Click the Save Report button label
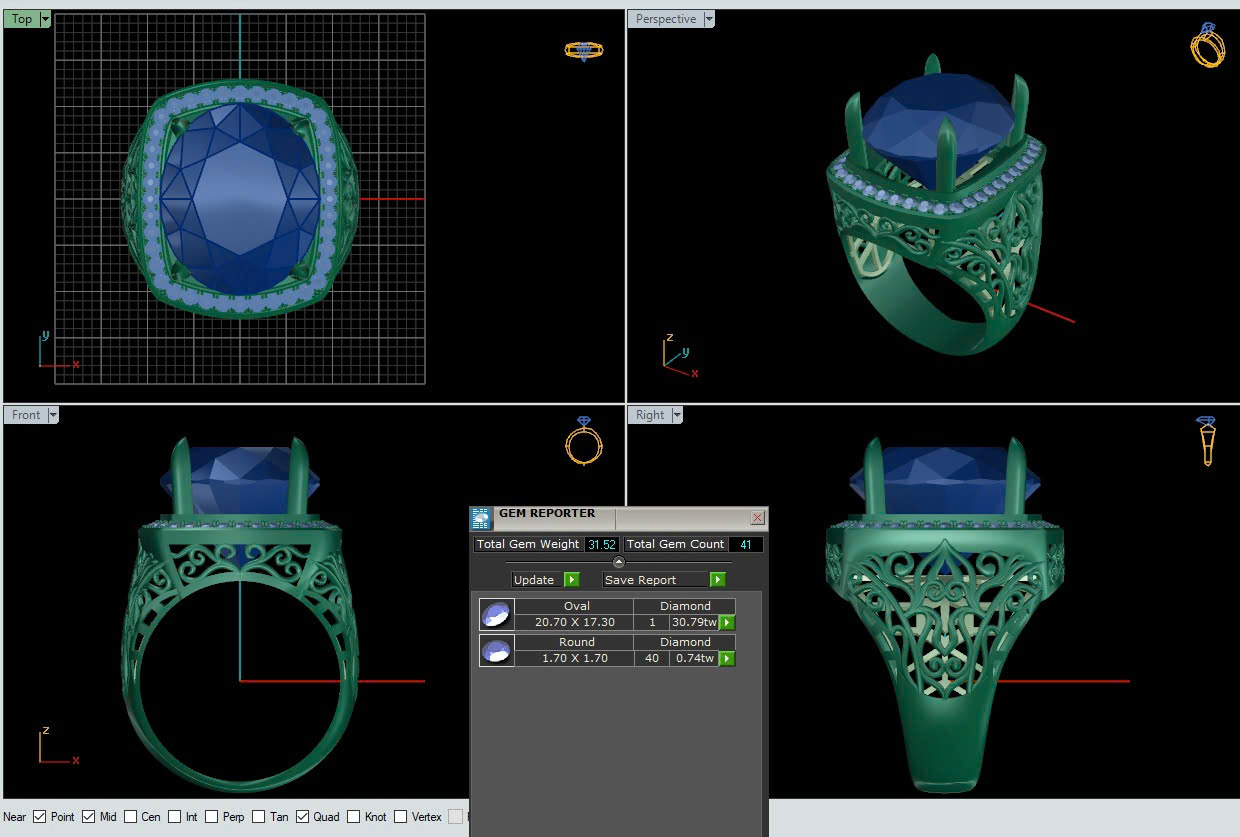1240x837 pixels. (640, 580)
